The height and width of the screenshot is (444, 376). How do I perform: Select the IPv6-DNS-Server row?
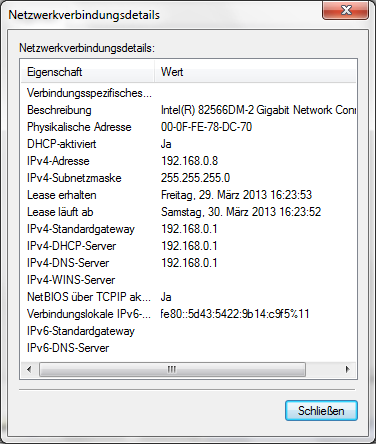point(189,348)
